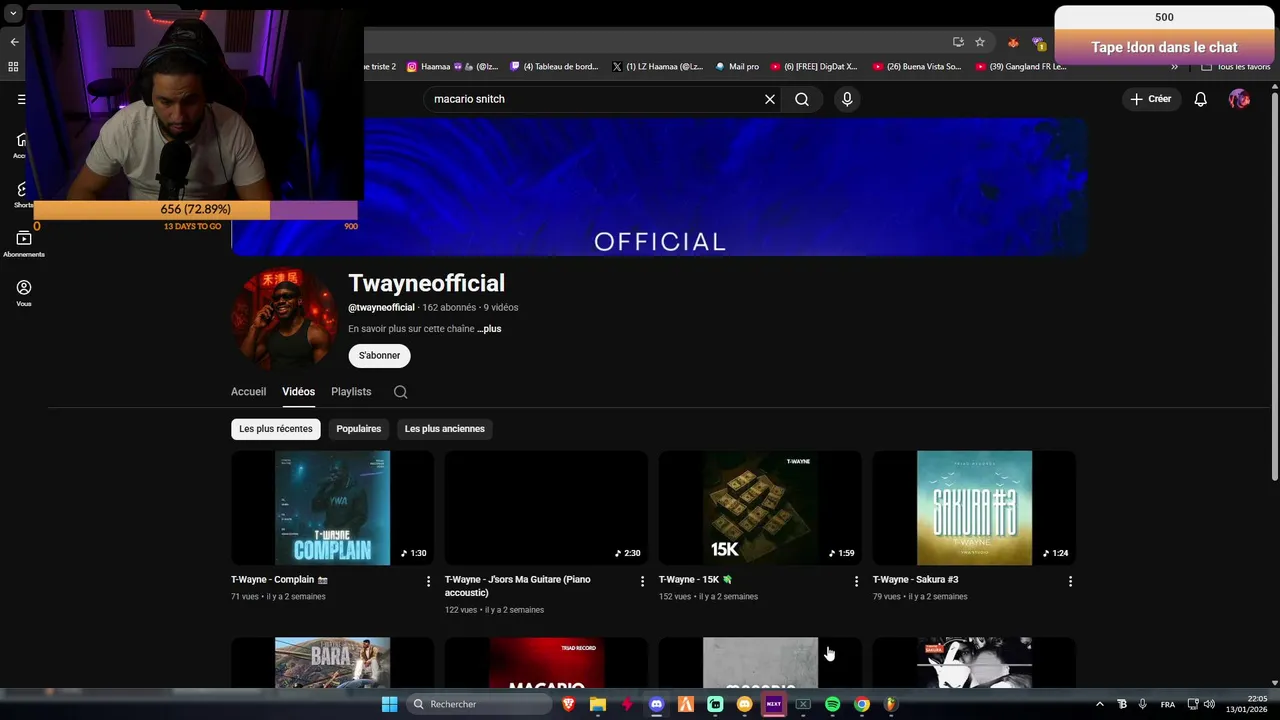Select the Populaires filter chip

pyautogui.click(x=359, y=429)
